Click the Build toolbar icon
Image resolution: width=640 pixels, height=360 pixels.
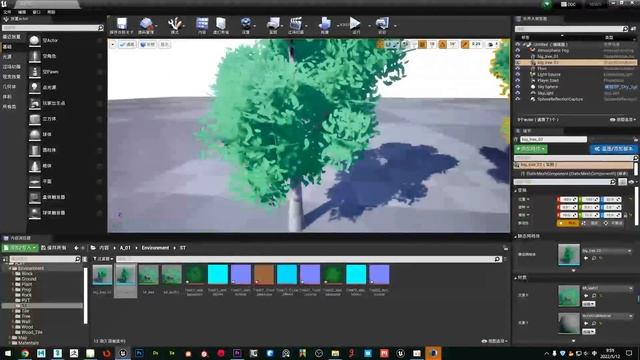click(x=325, y=23)
